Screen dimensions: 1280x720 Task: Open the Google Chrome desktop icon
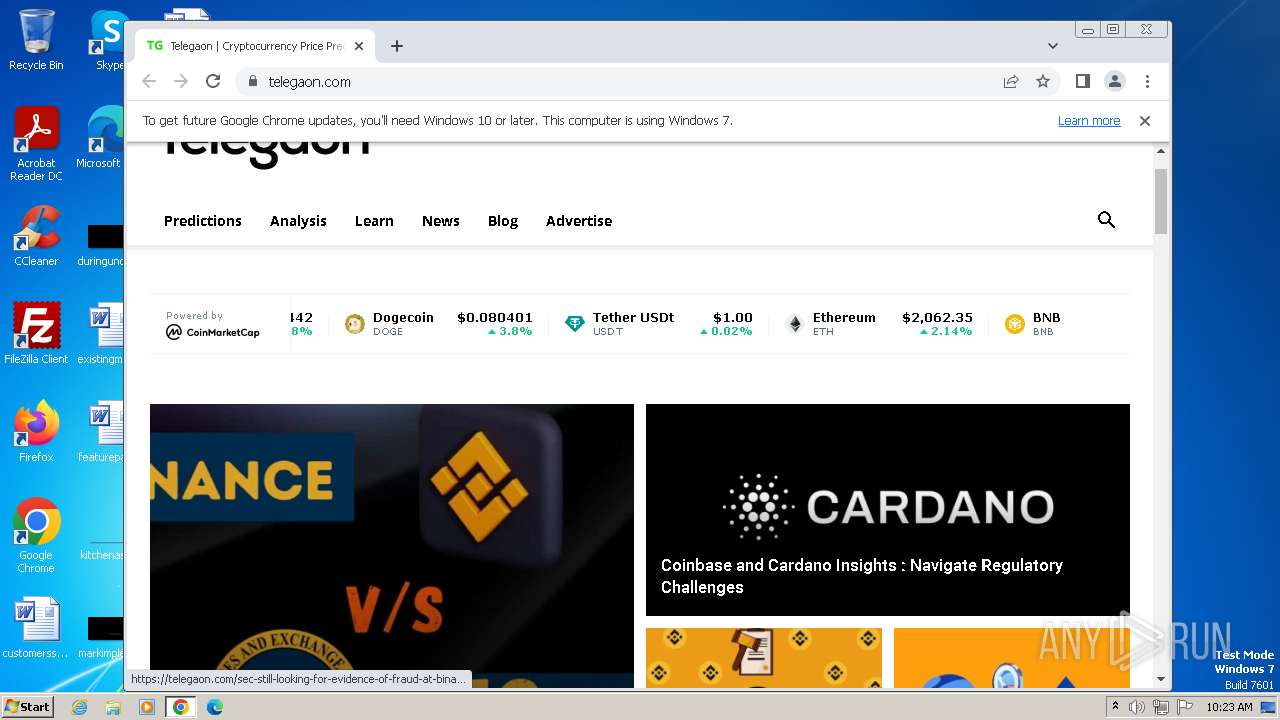click(36, 535)
